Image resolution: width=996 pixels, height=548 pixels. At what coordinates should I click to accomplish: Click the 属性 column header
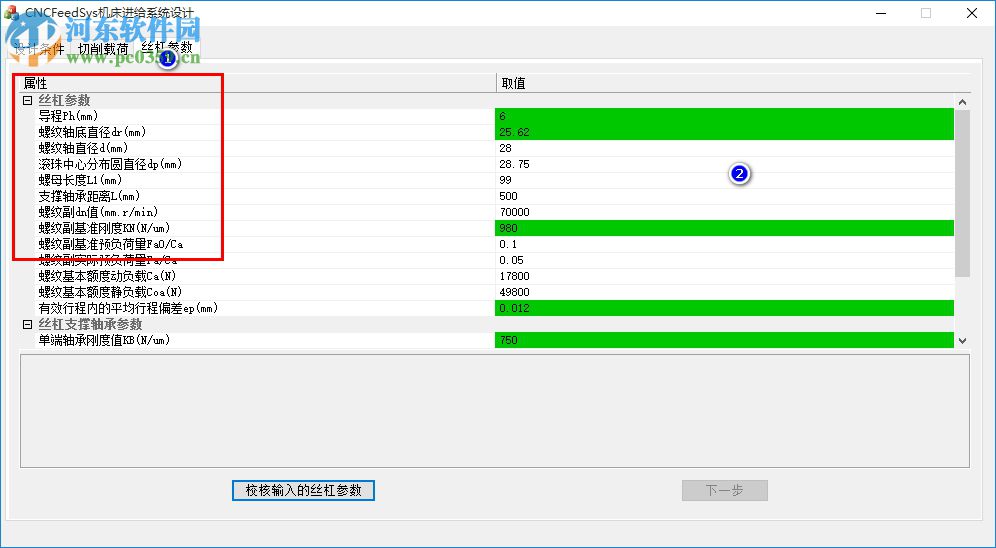coord(258,83)
